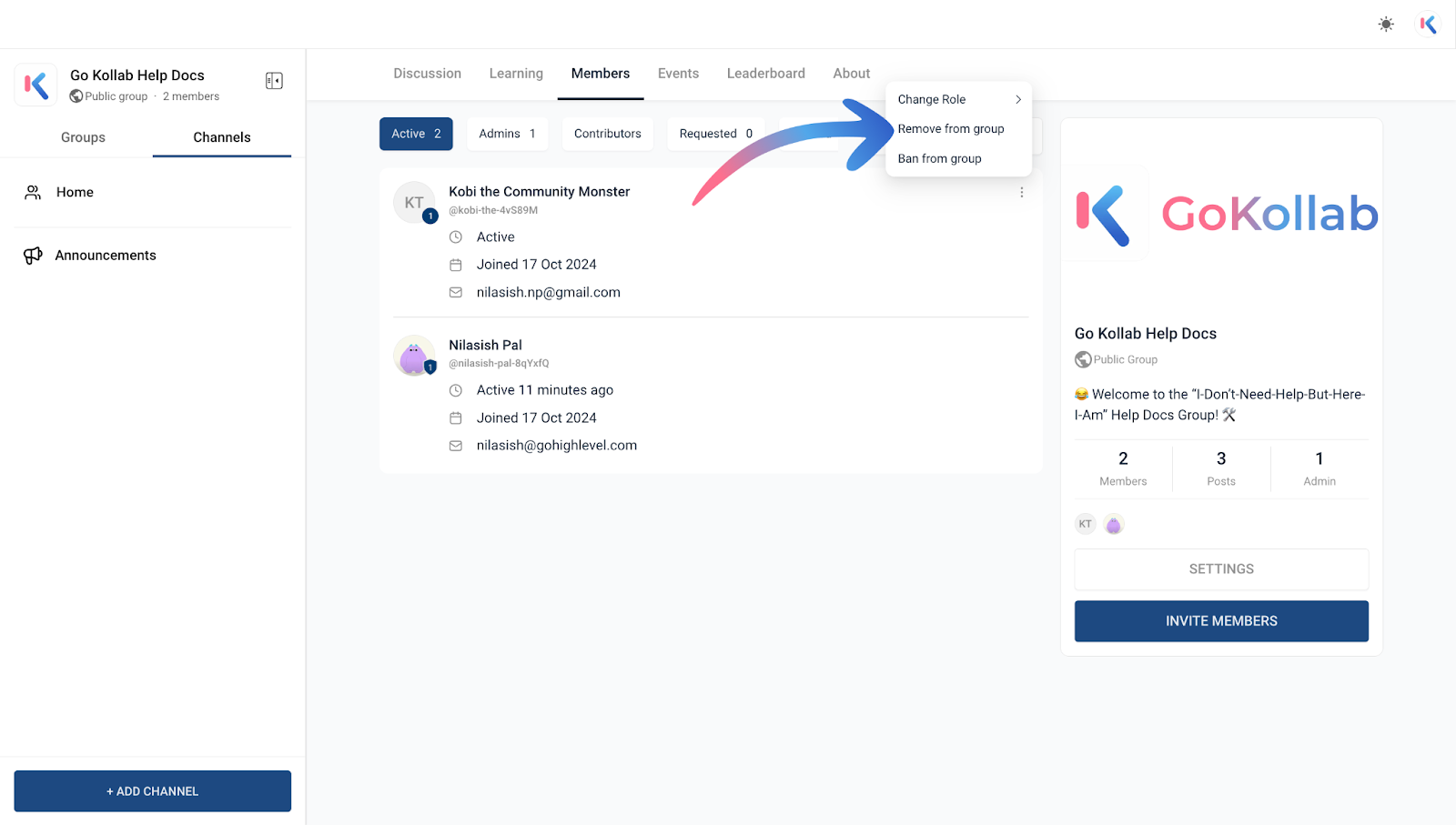Open three-dot menu for Kobi the Community Monster
The width and height of the screenshot is (1456, 825).
click(x=1022, y=193)
